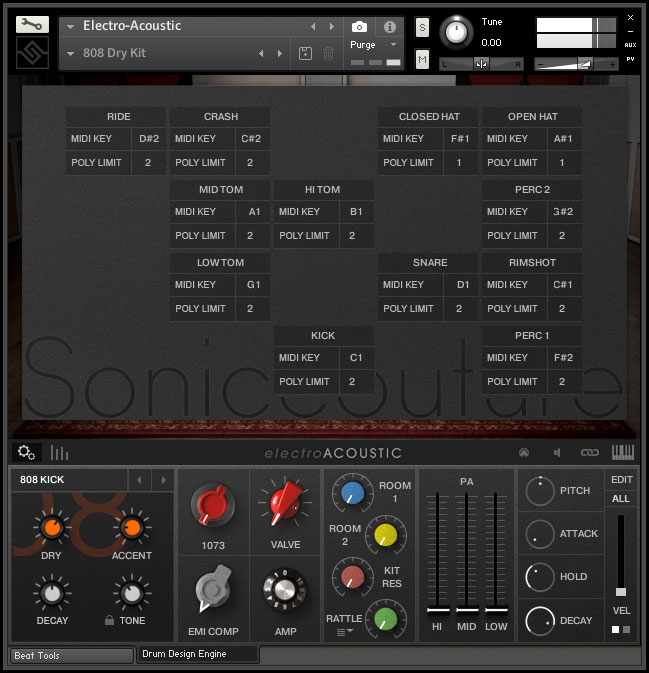Open the mixer bars page icon
Viewport: 649px width, 673px height.
click(59, 453)
